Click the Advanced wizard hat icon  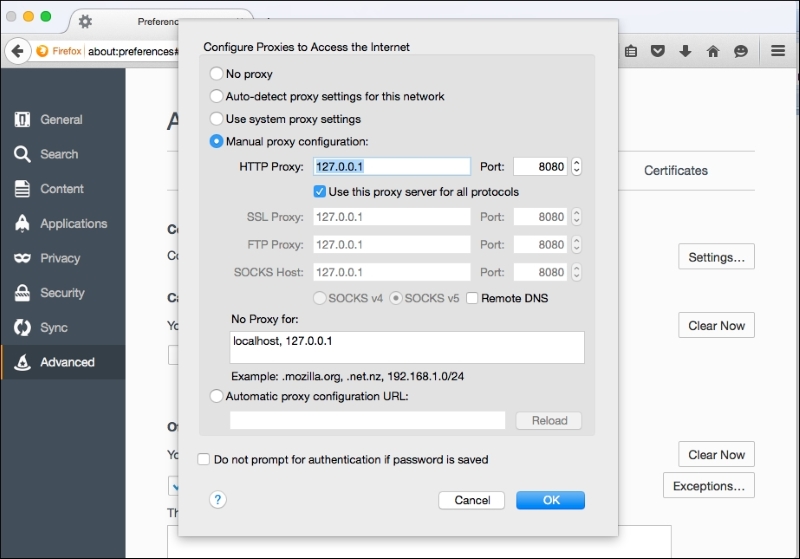pyautogui.click(x=22, y=362)
